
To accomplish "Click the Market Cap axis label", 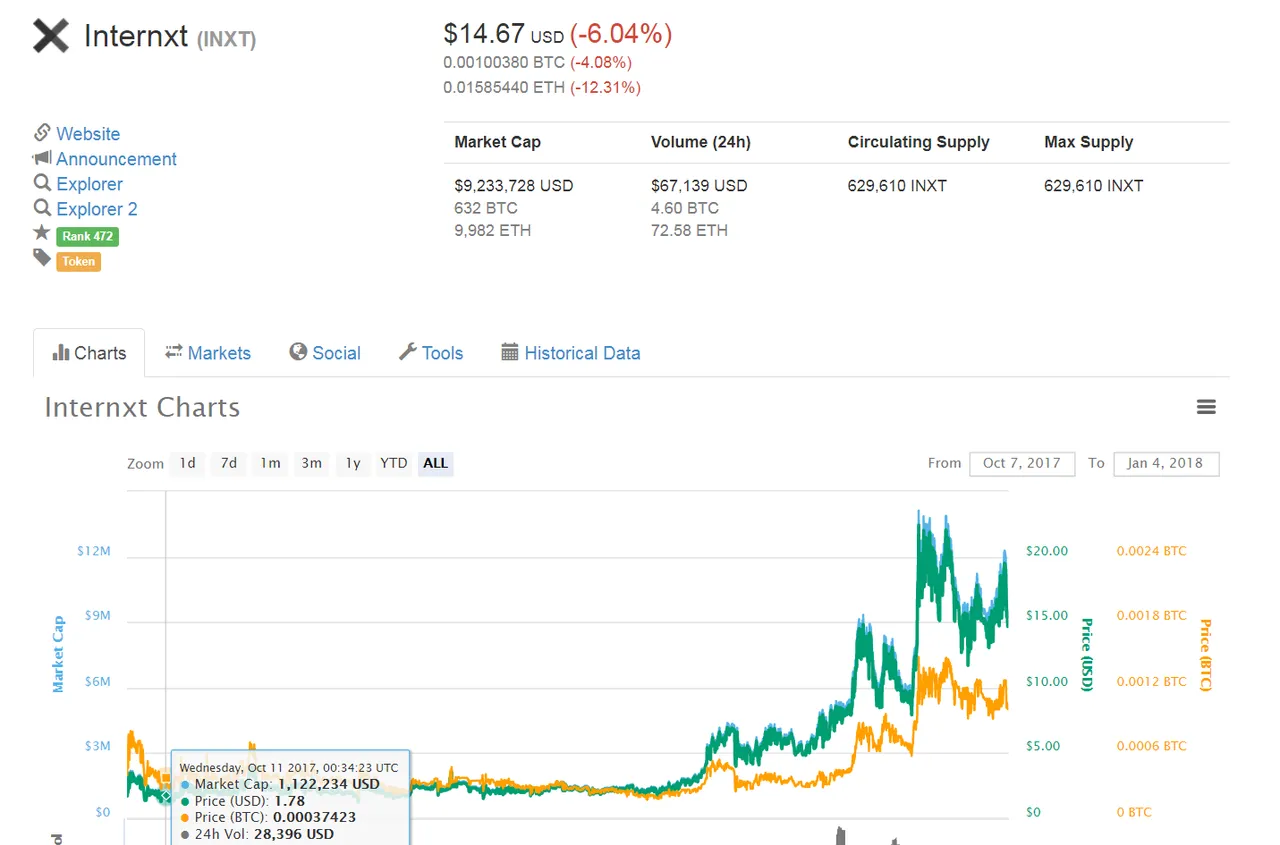I will pos(58,654).
